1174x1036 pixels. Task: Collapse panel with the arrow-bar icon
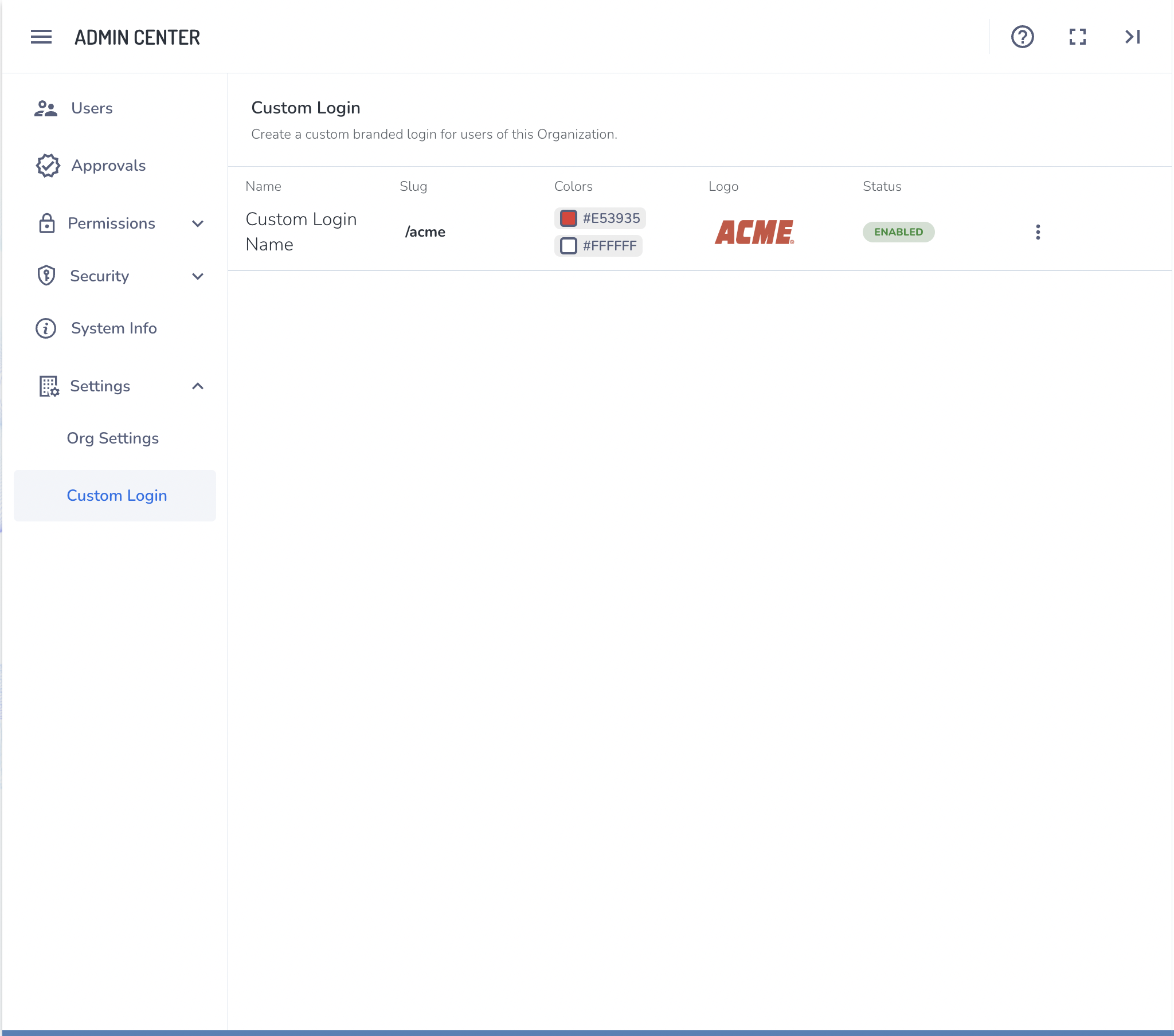[1132, 37]
